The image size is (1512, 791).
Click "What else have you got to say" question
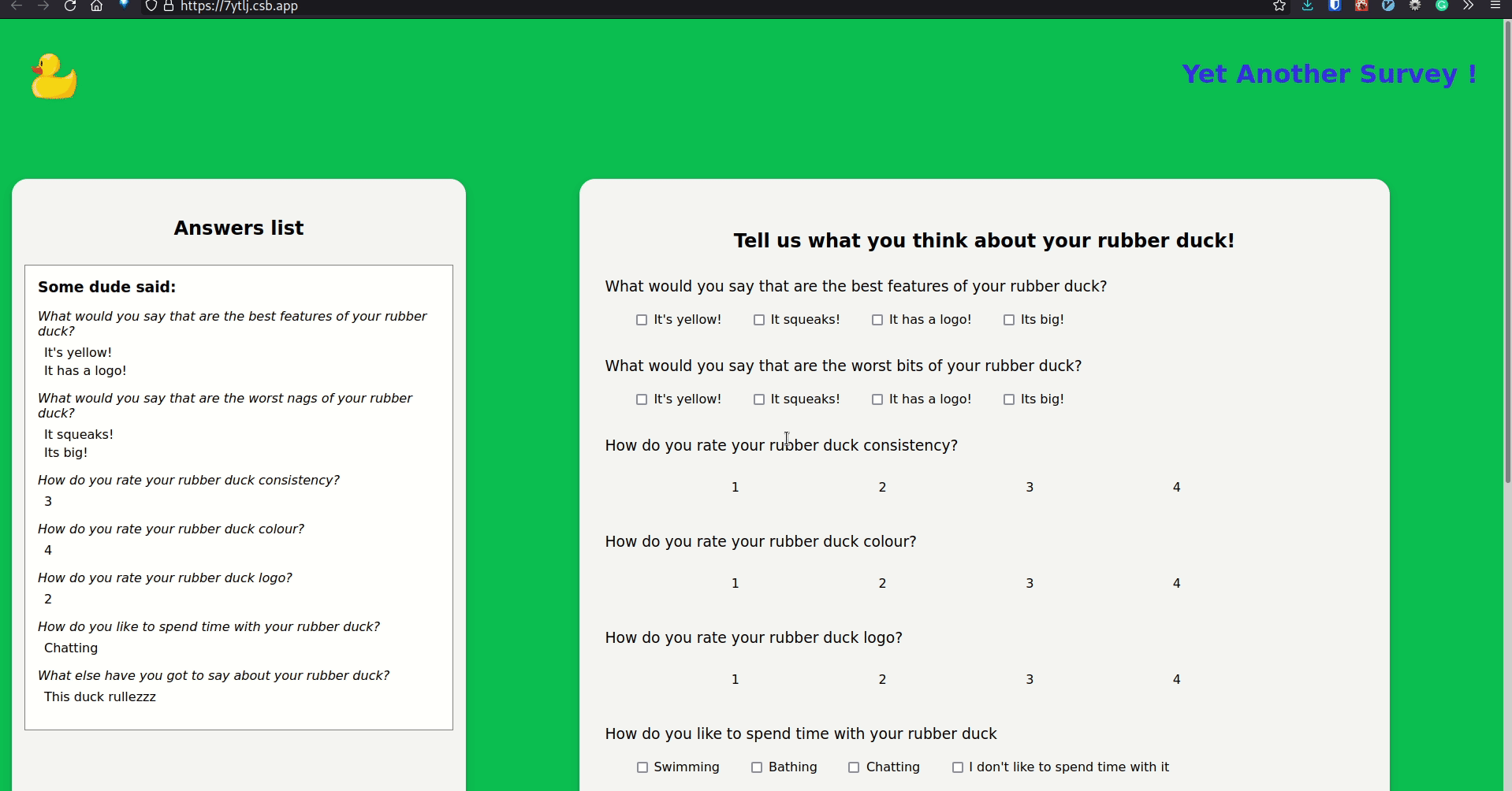point(214,676)
